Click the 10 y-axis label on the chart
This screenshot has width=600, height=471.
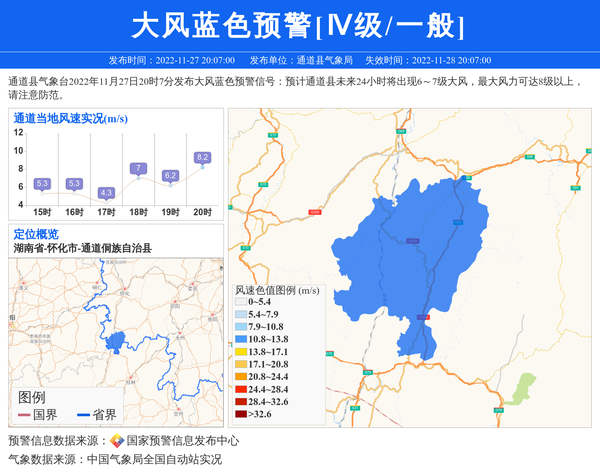pyautogui.click(x=18, y=150)
